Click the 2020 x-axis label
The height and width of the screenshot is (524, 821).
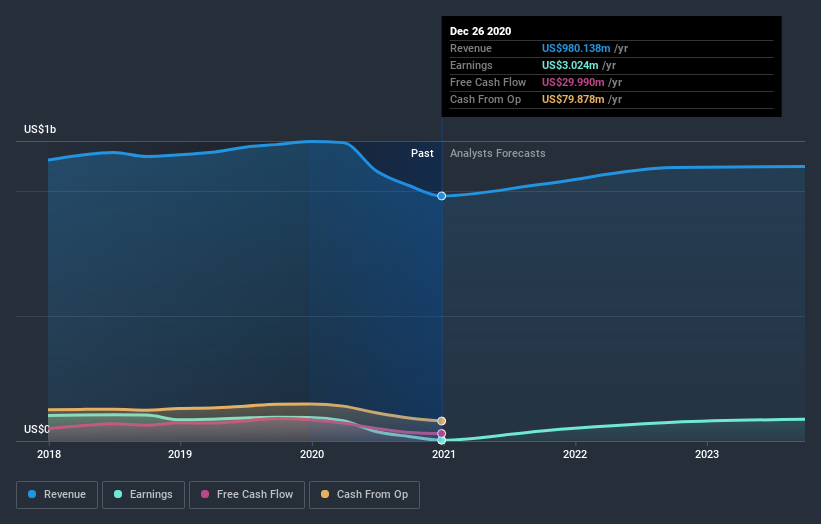point(312,454)
